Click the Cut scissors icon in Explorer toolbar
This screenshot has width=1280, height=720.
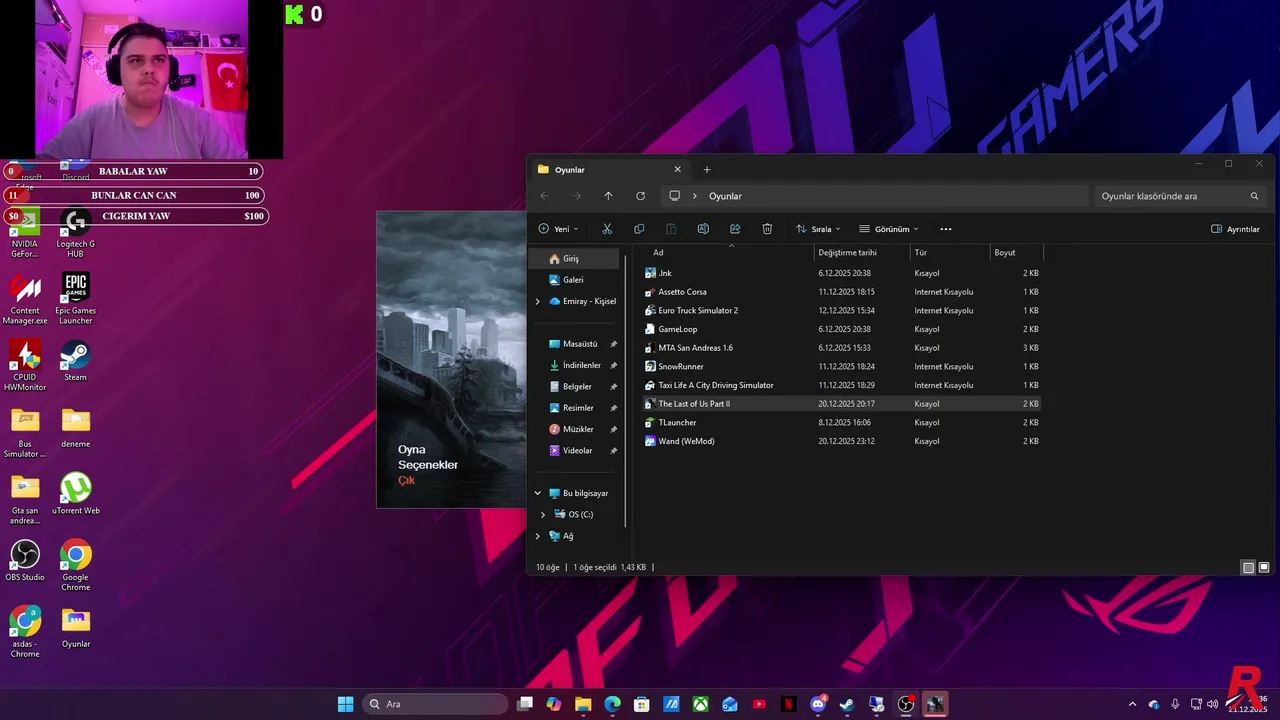(x=607, y=229)
